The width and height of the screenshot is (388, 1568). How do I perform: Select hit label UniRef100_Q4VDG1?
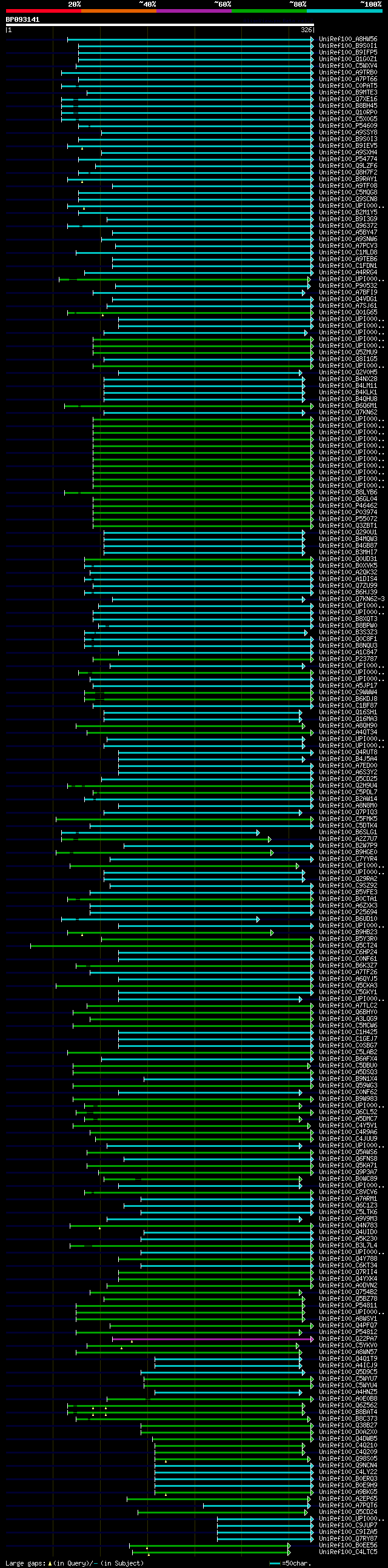click(x=348, y=299)
